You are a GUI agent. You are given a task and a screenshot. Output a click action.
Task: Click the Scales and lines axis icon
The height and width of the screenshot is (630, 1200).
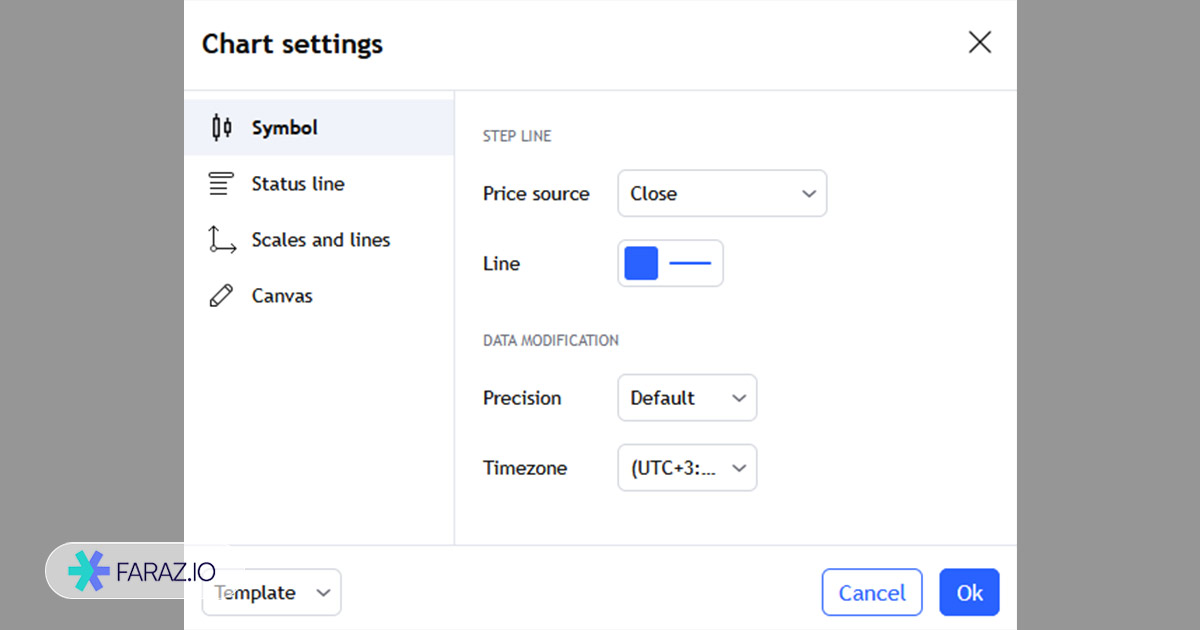tap(222, 240)
